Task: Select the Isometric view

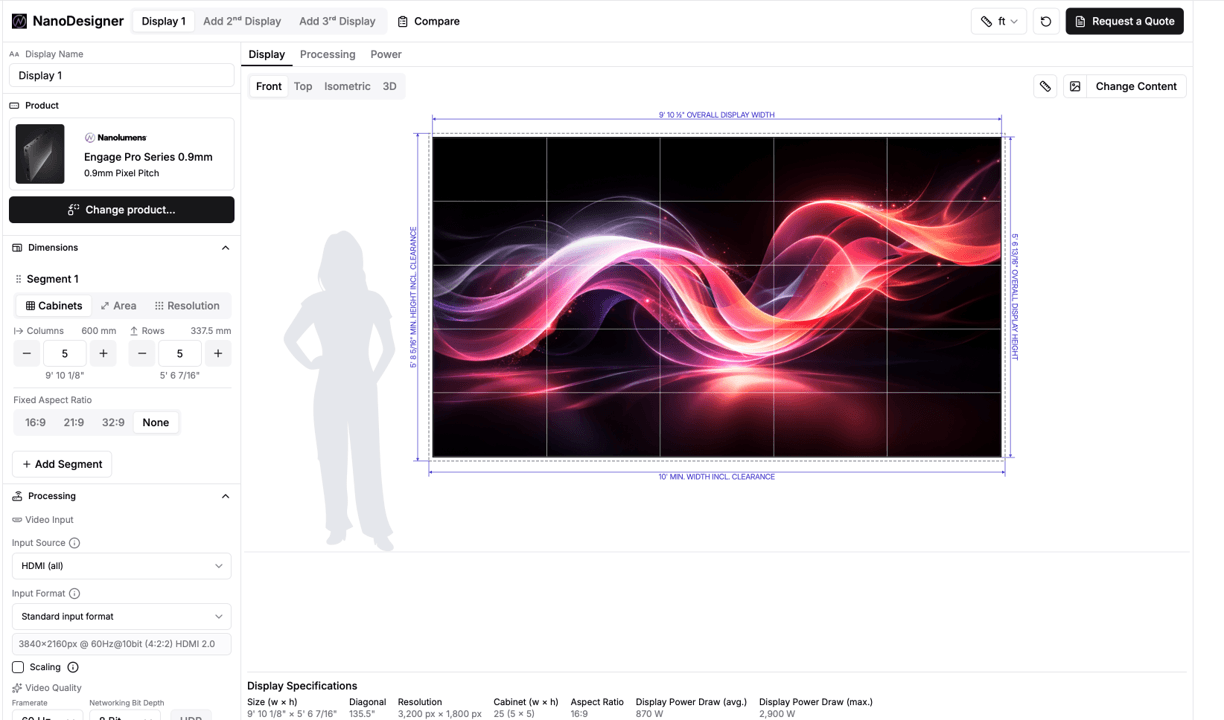Action: click(347, 86)
